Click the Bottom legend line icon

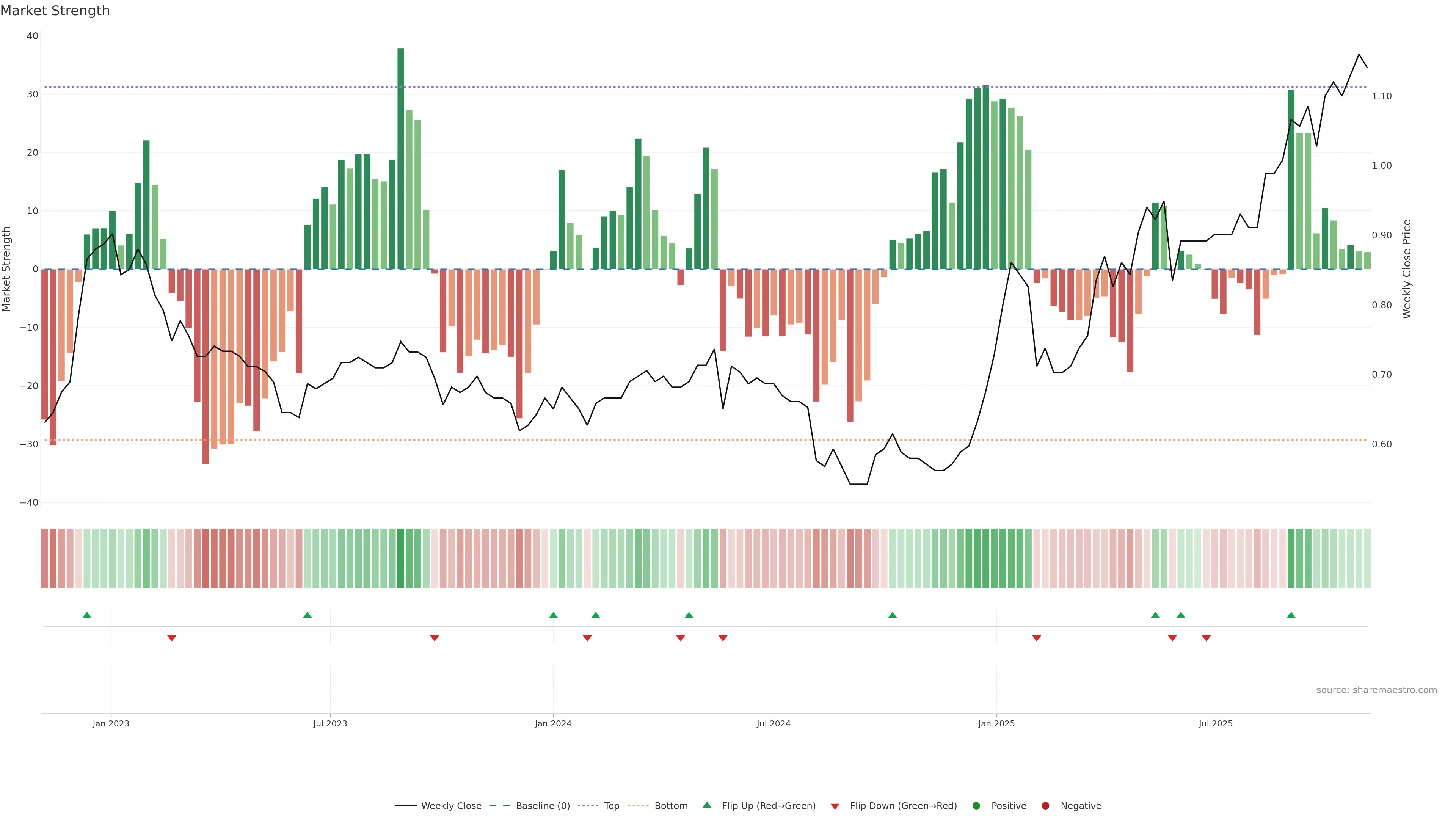pos(638,806)
